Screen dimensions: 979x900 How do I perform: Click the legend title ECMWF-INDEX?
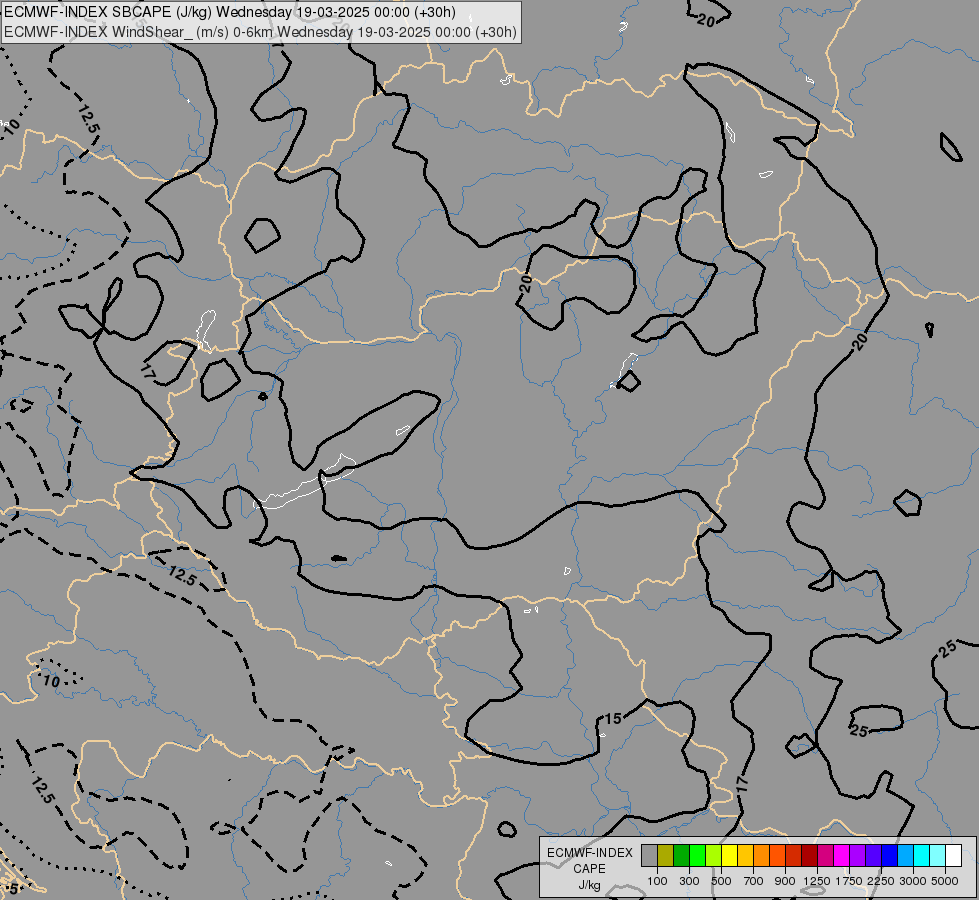coord(589,853)
